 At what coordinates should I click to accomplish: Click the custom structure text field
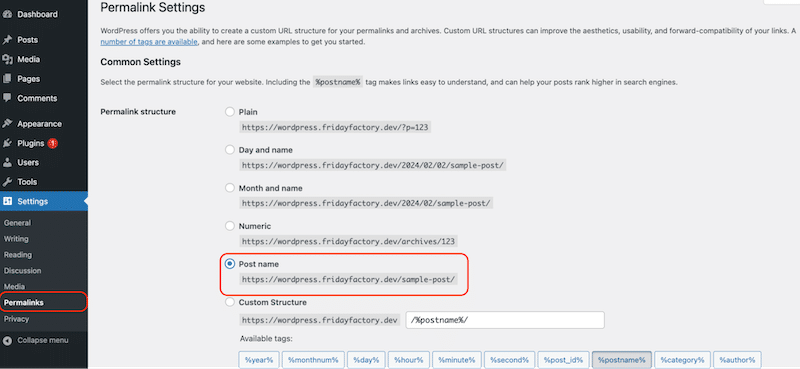coord(505,320)
